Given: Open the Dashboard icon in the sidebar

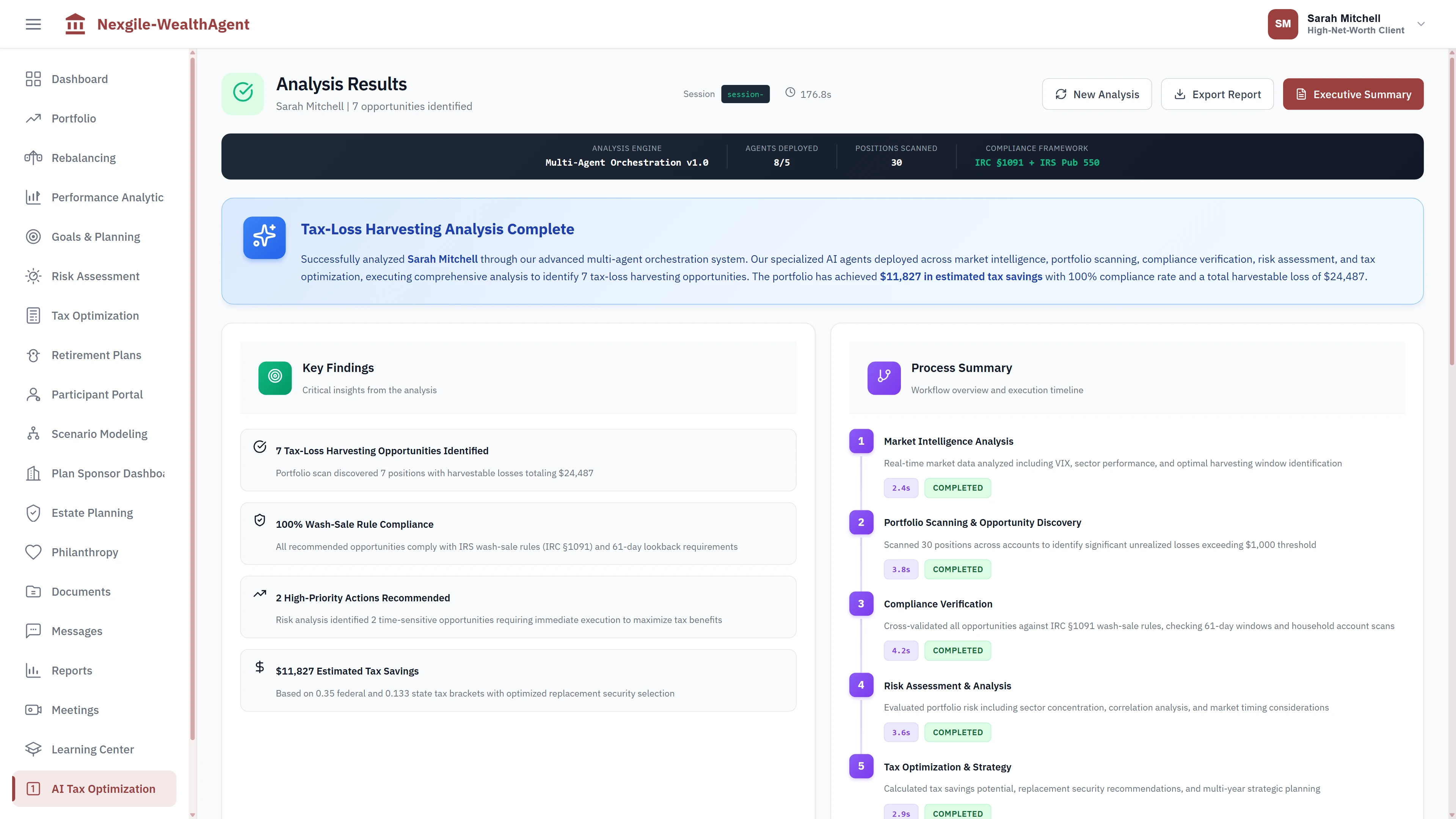Looking at the screenshot, I should tap(33, 79).
